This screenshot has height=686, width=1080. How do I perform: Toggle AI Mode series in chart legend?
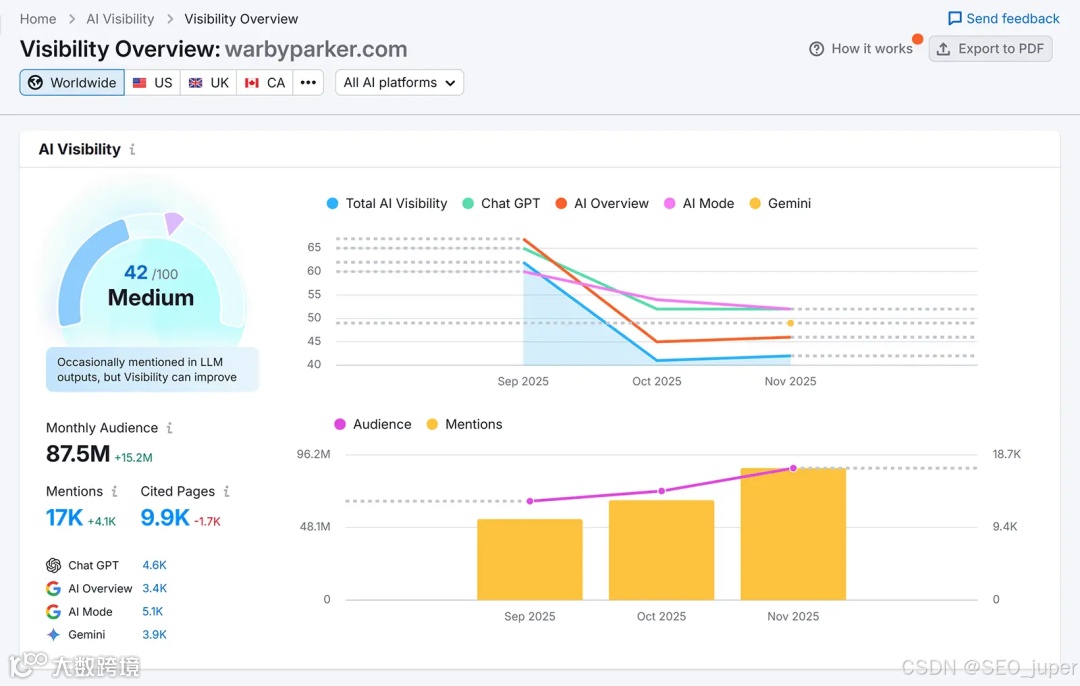pyautogui.click(x=699, y=203)
